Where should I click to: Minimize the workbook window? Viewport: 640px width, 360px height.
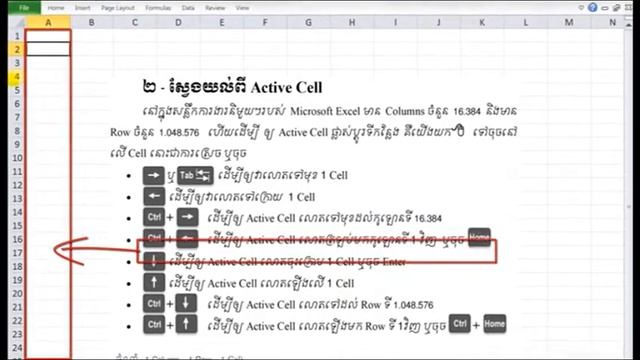(605, 8)
